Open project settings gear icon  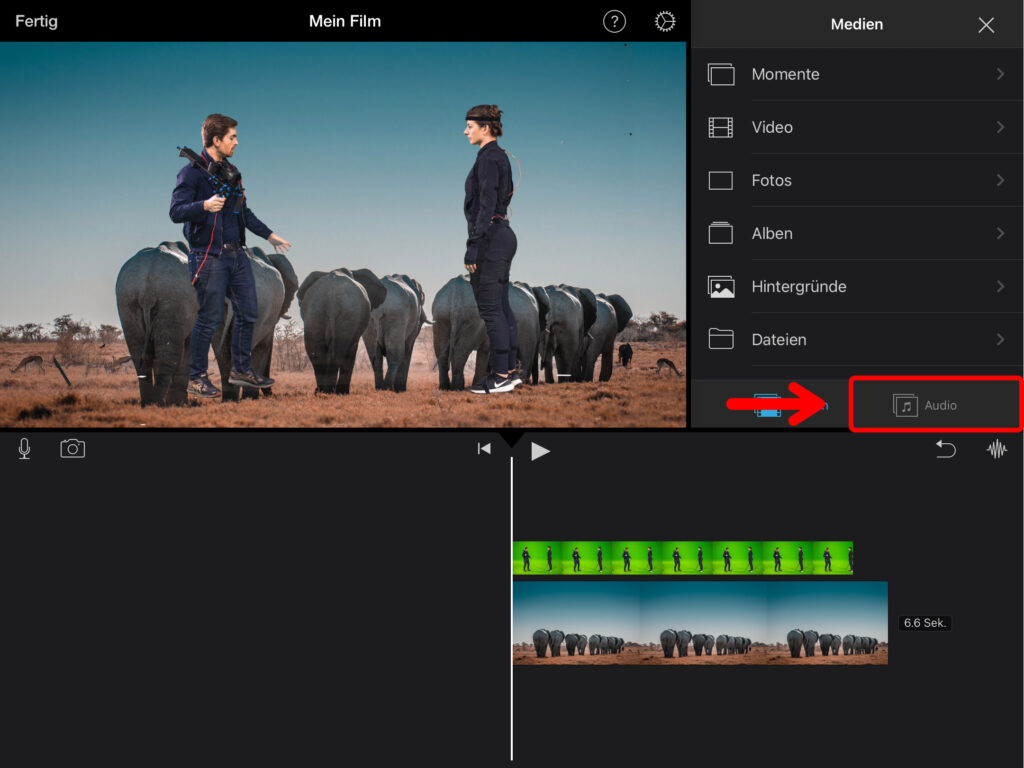pos(665,22)
